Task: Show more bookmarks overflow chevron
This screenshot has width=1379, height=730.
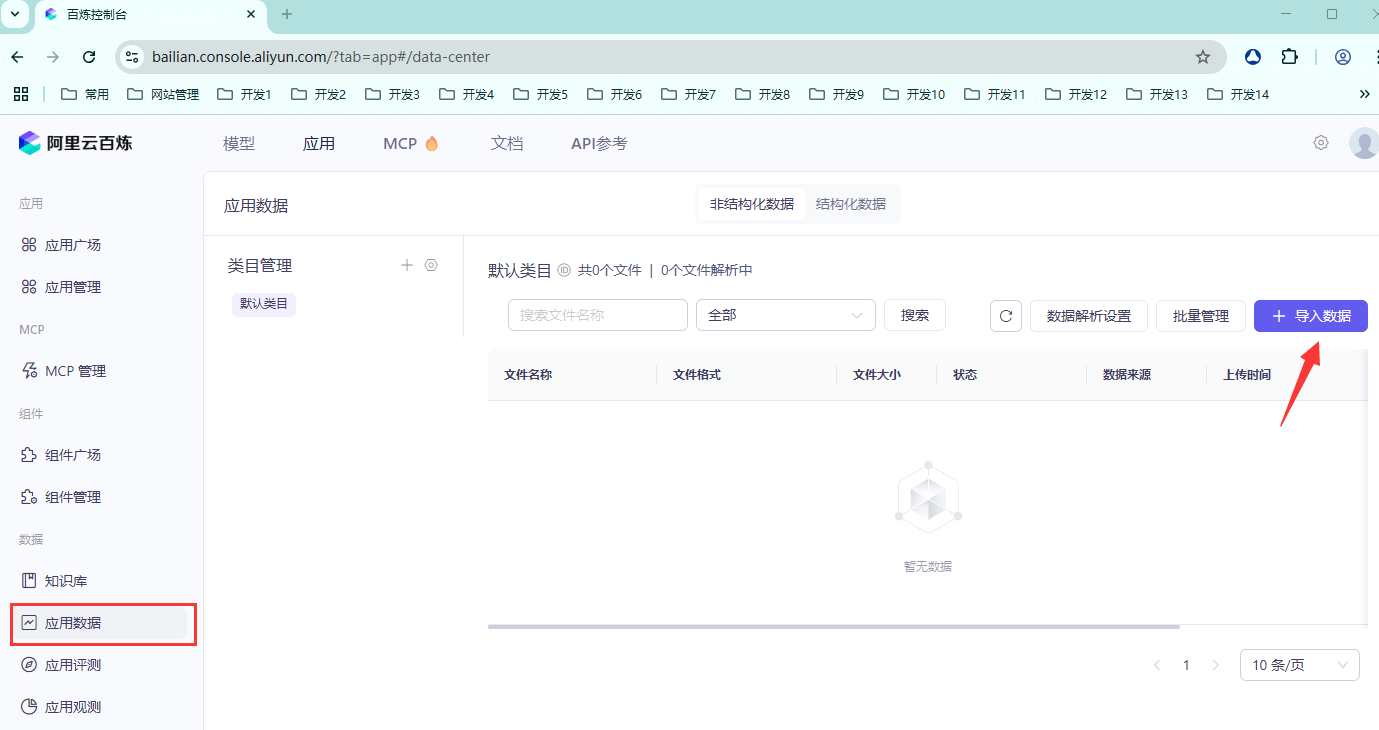Action: click(1365, 94)
